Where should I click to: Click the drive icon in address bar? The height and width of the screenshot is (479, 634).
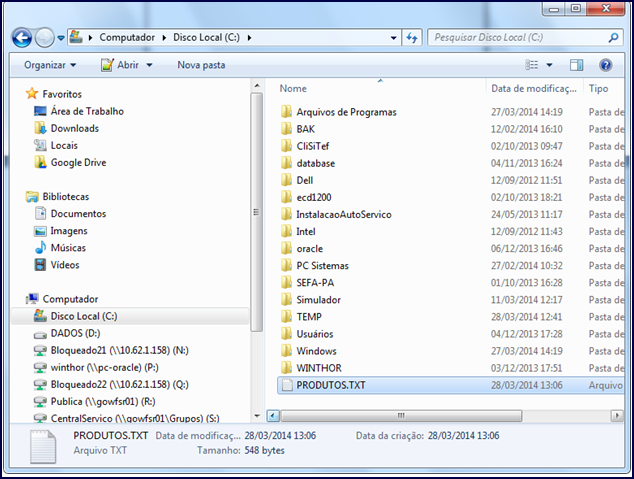tap(76, 37)
